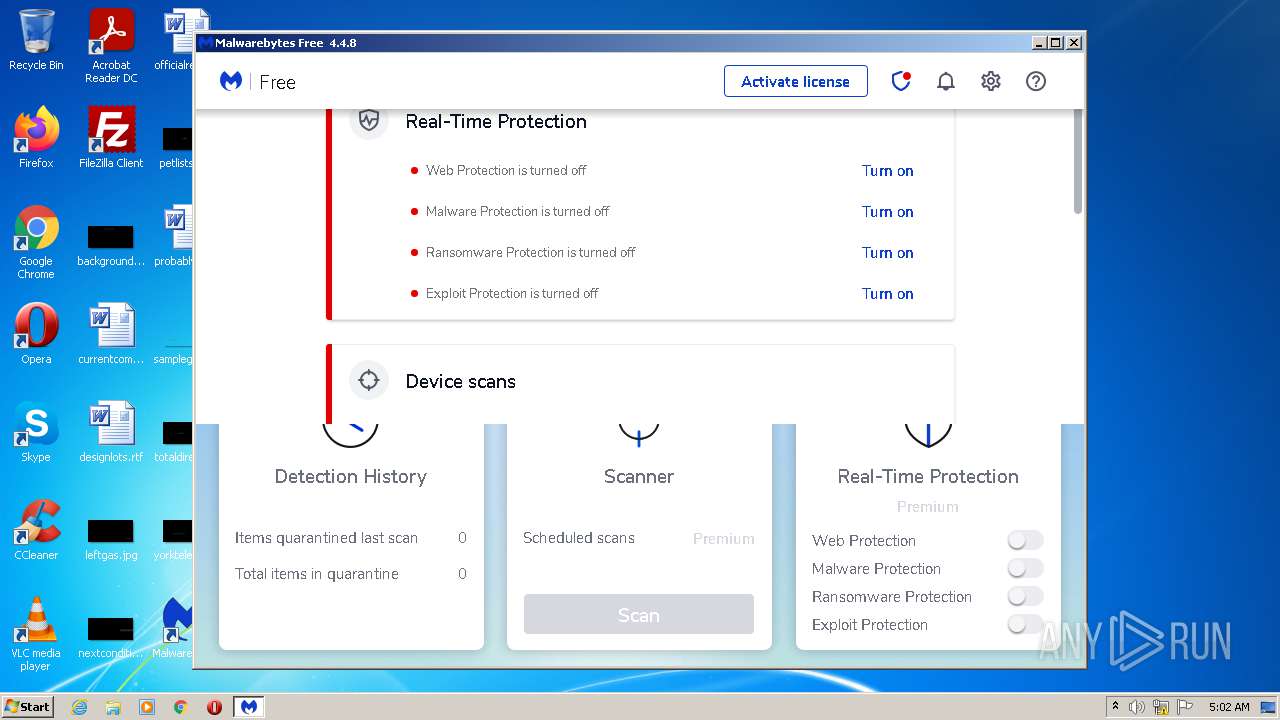1280x720 pixels.
Task: Open the Windows Explorer taskbar icon
Action: point(113,707)
